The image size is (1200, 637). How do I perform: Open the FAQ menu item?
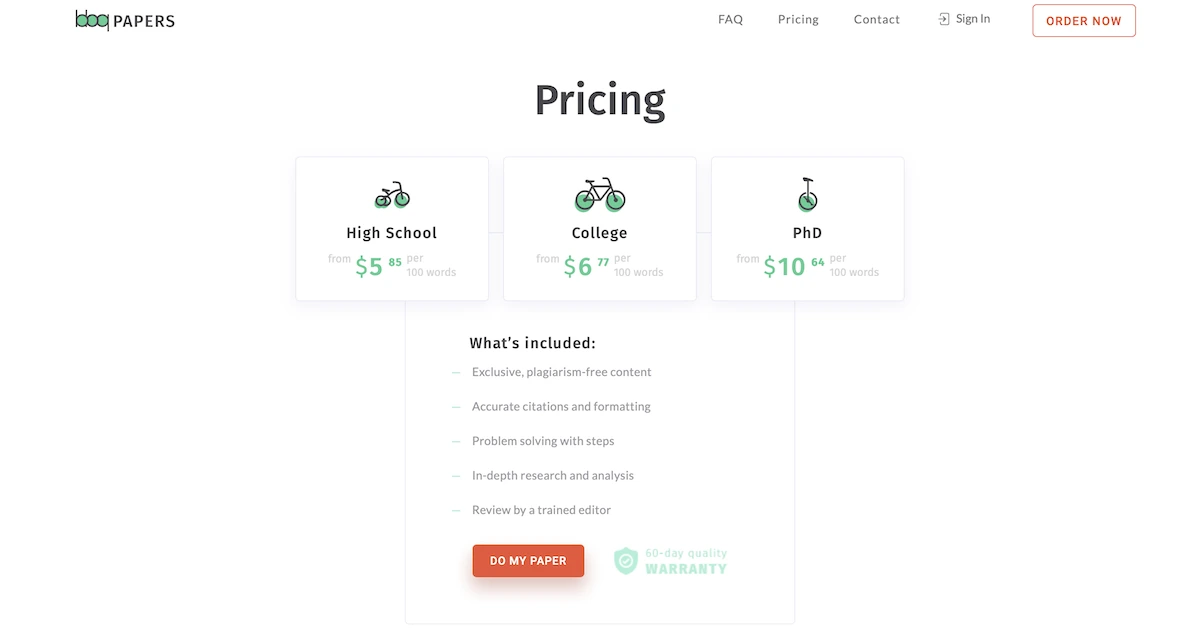pos(730,19)
